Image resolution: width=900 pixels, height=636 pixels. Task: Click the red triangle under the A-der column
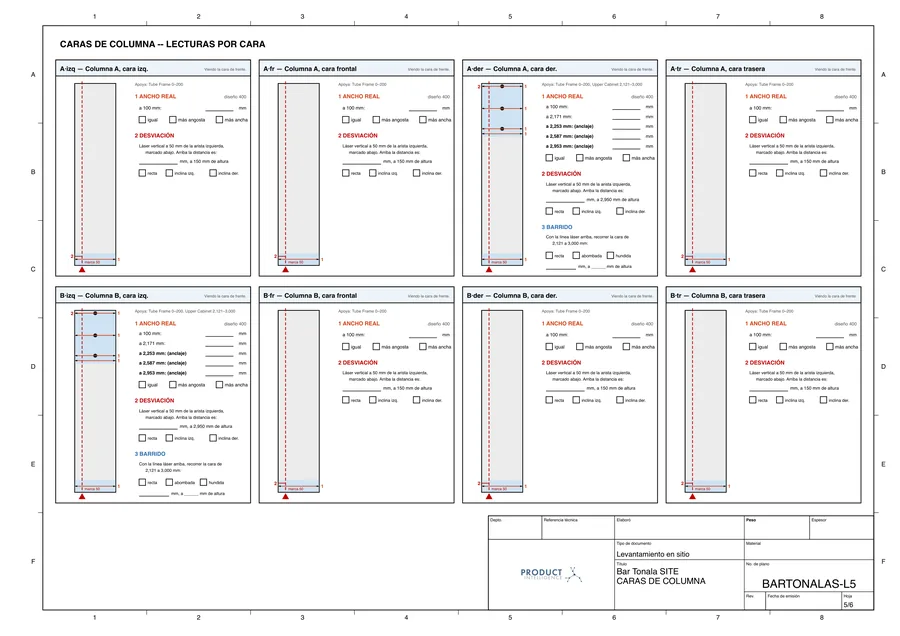click(x=489, y=269)
